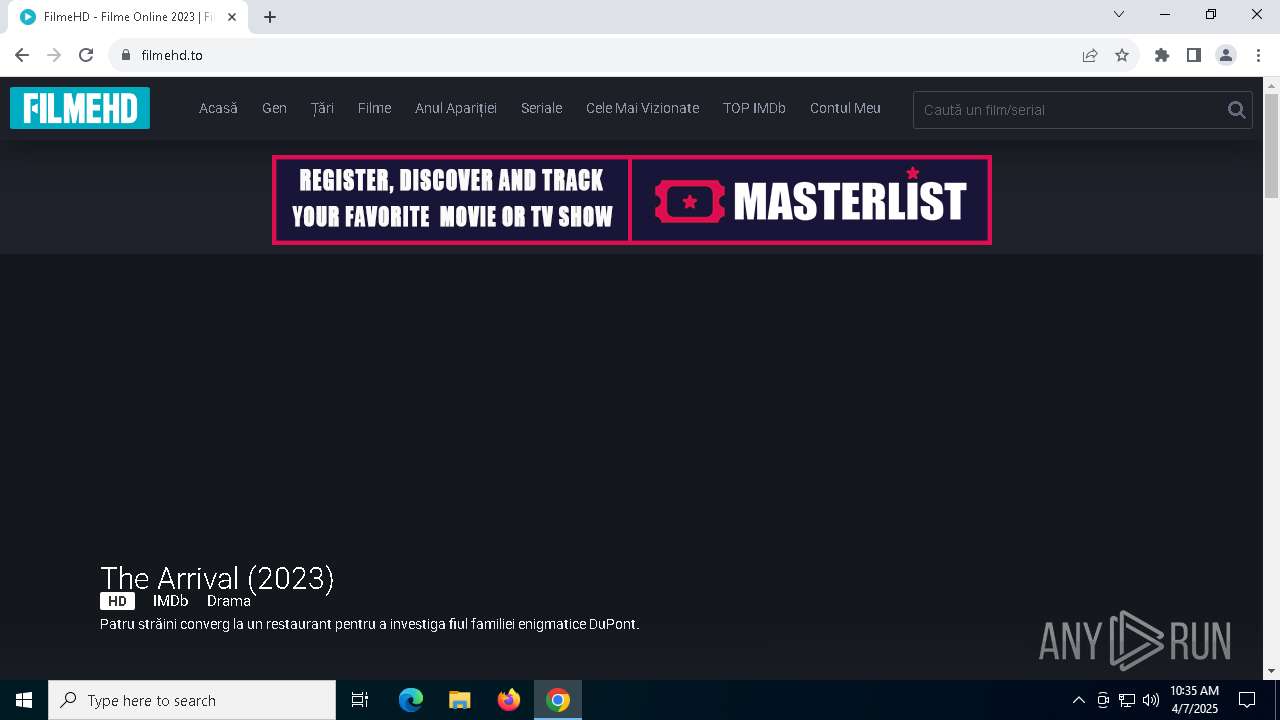The image size is (1280, 720).
Task: Open notifications center icon
Action: 1247,700
